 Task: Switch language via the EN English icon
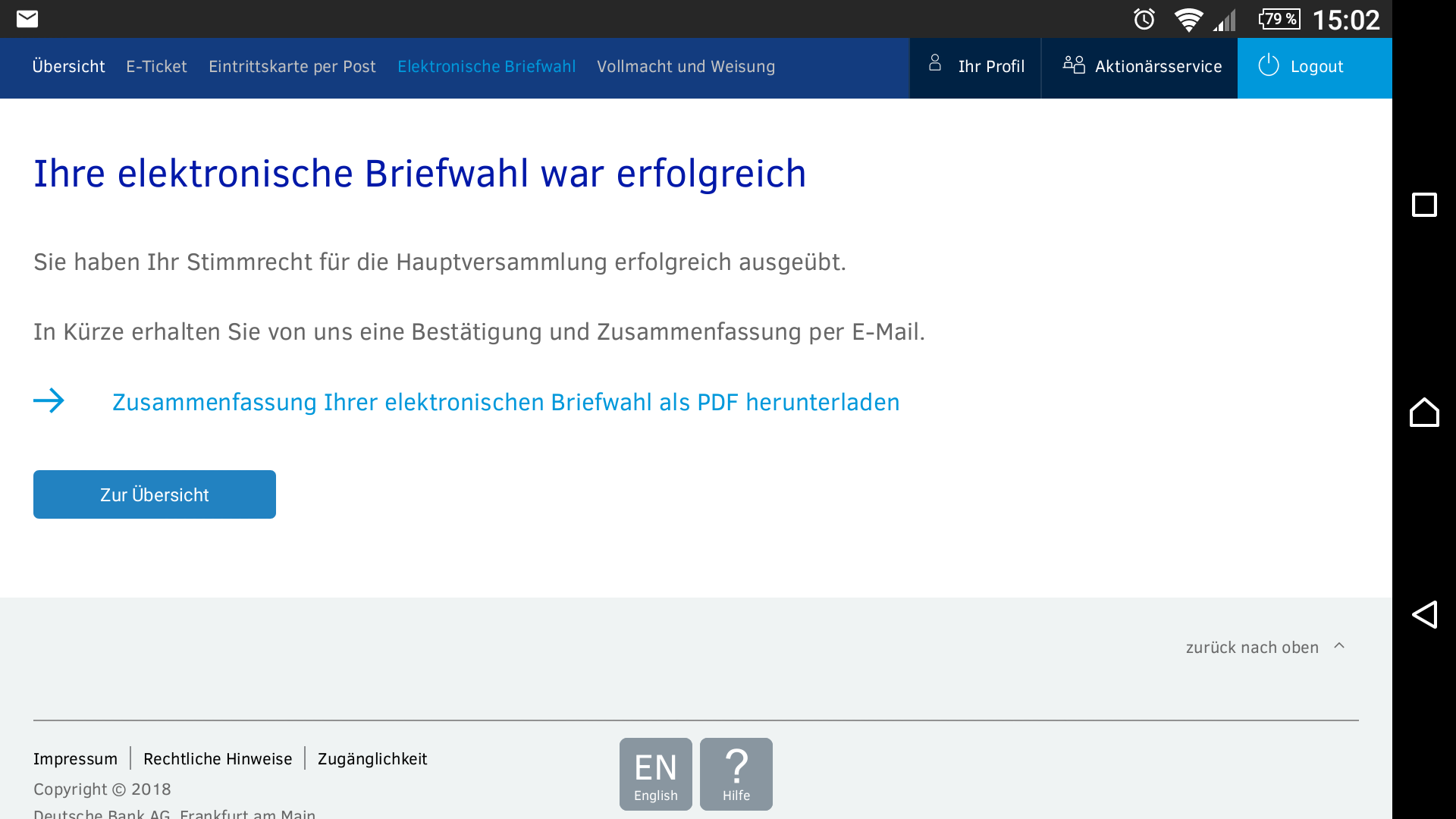click(x=655, y=773)
